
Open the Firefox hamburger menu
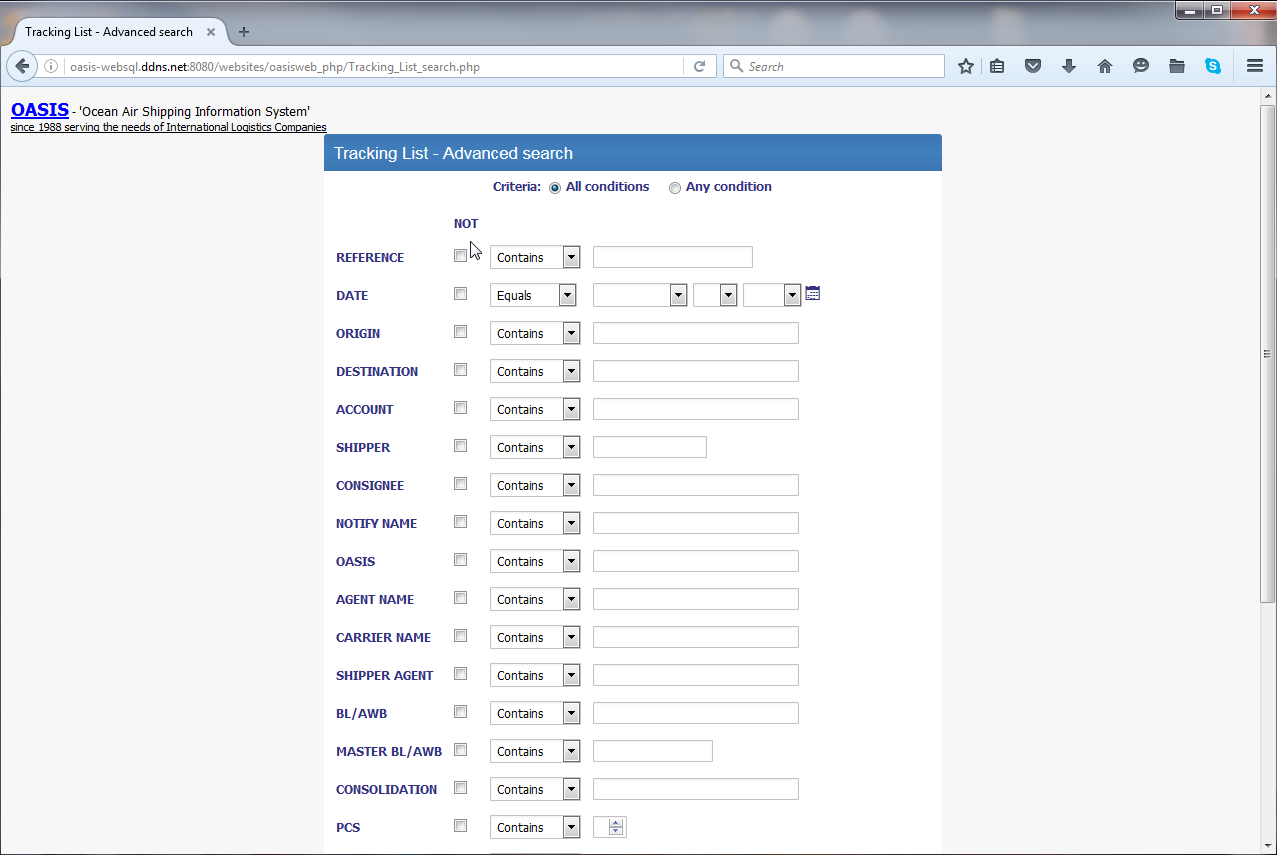tap(1255, 67)
